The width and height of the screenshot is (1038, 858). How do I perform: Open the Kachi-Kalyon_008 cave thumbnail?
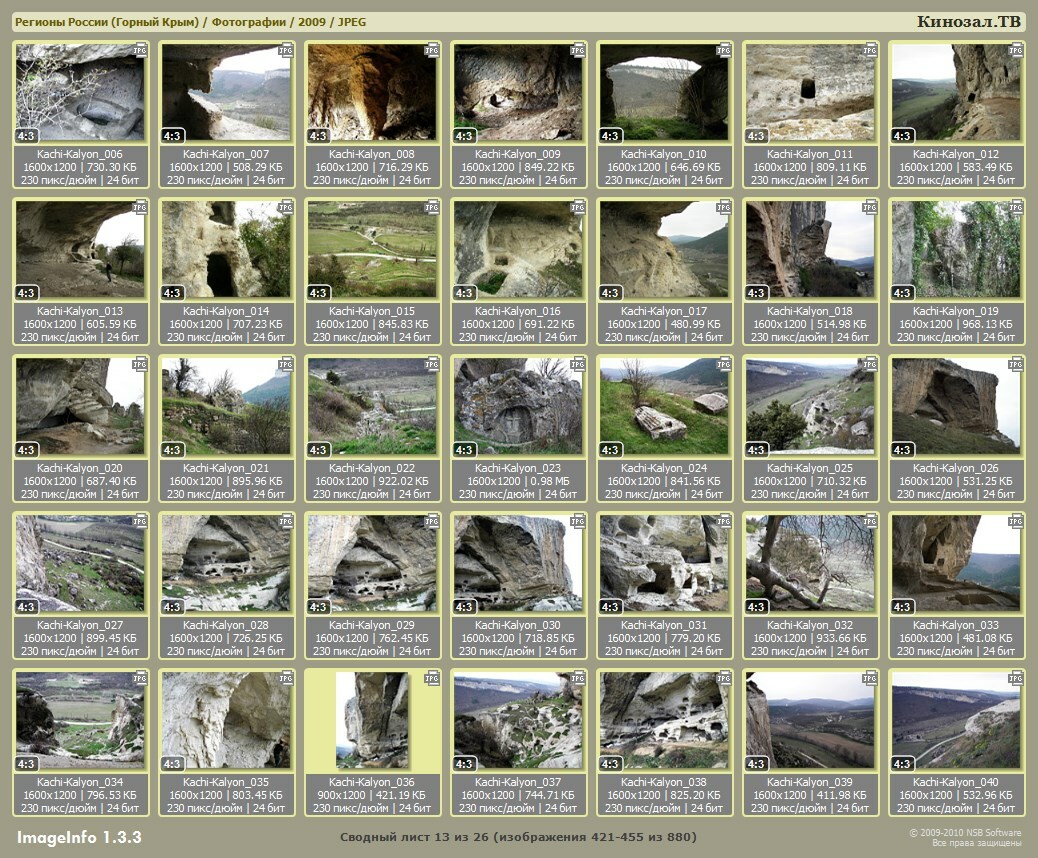[372, 92]
